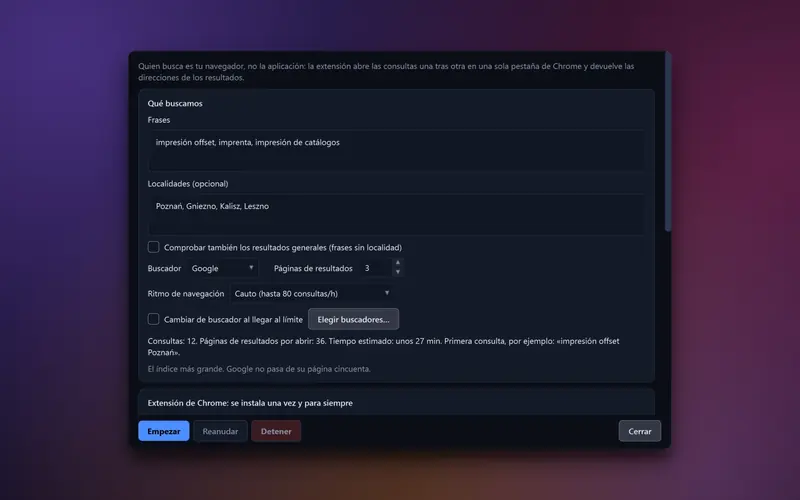Click the dialog's vertical scrollbar thumb
This screenshot has height=500, width=800.
[668, 141]
